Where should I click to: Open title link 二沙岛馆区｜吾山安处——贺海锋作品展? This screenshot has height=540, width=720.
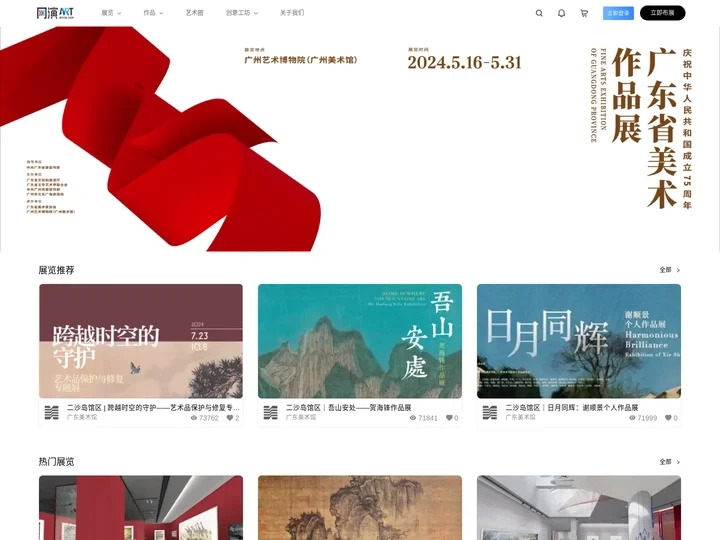coord(349,407)
